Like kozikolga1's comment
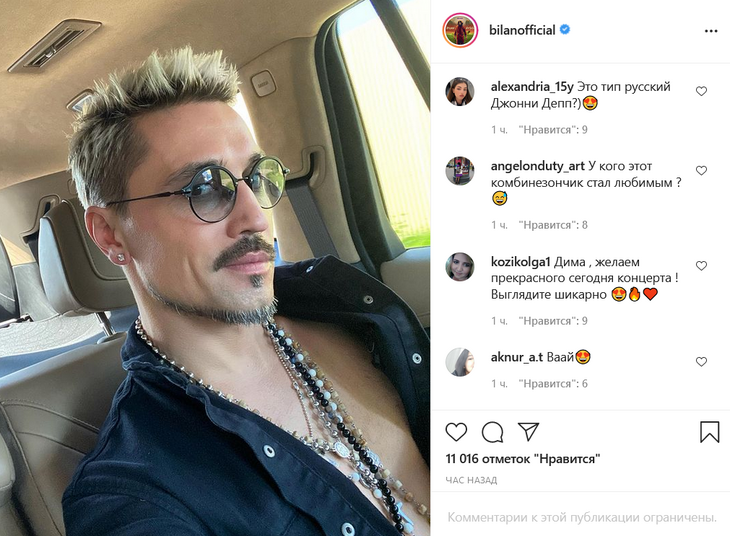This screenshot has width=730, height=536. (x=701, y=265)
